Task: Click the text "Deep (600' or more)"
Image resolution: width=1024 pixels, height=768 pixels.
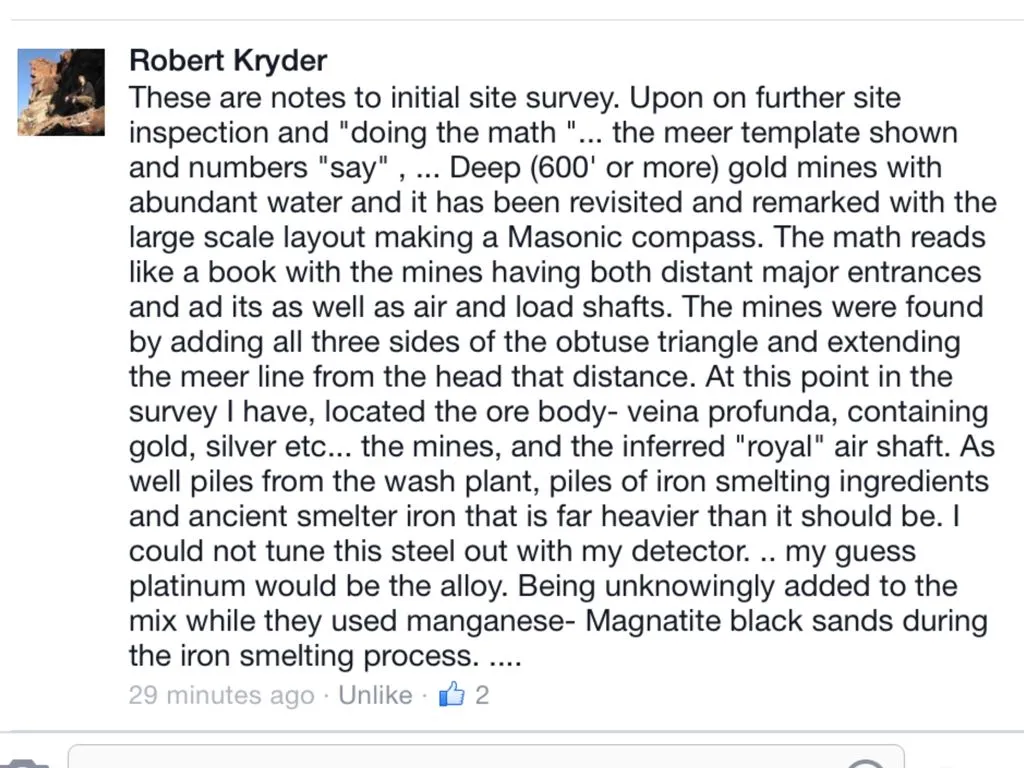Action: point(584,168)
